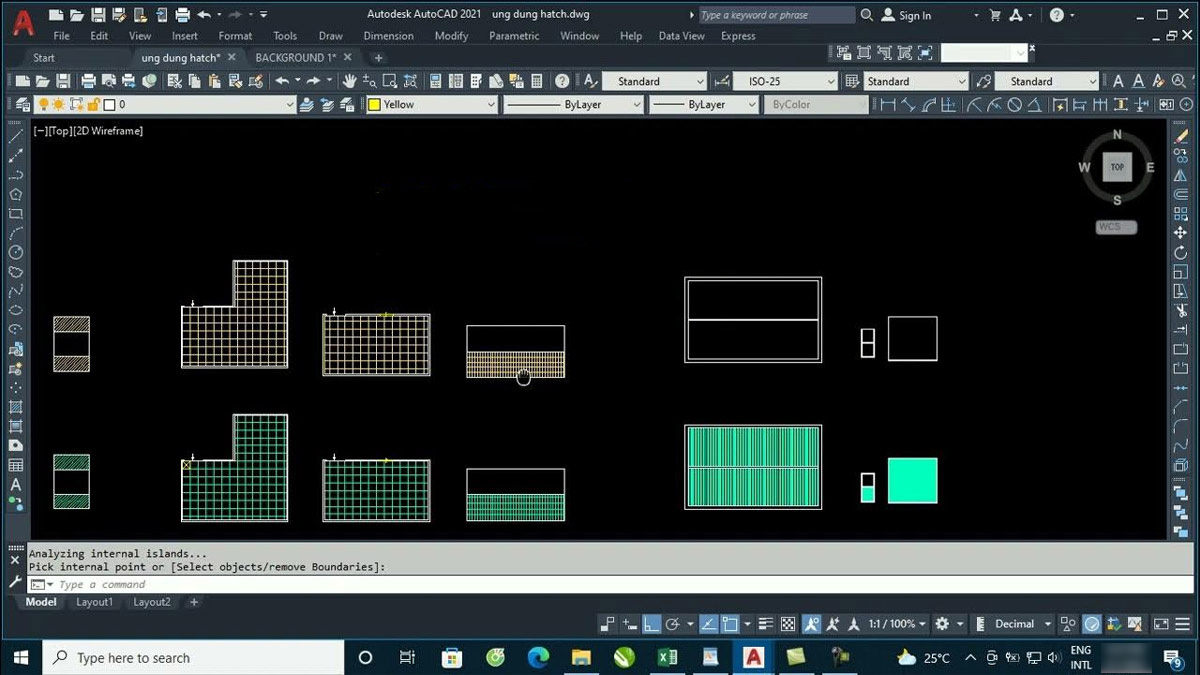Select the Rotate tool in Modify toolbar
The height and width of the screenshot is (675, 1200).
click(x=1182, y=252)
